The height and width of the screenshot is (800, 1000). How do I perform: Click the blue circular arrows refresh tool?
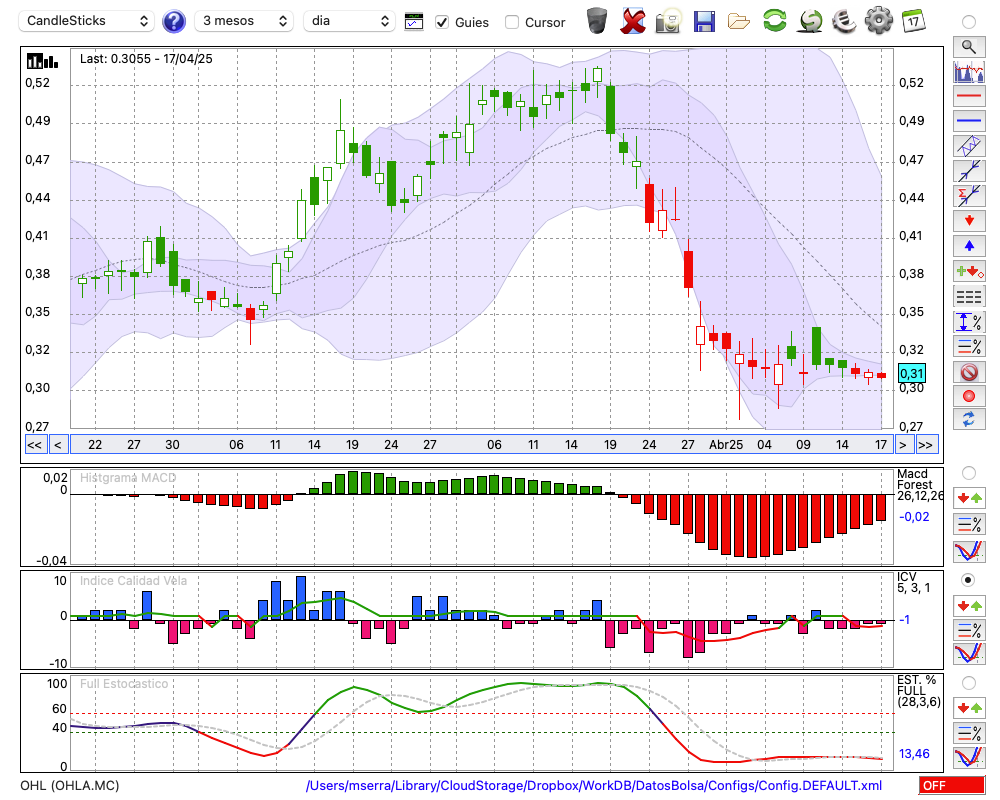coord(969,420)
